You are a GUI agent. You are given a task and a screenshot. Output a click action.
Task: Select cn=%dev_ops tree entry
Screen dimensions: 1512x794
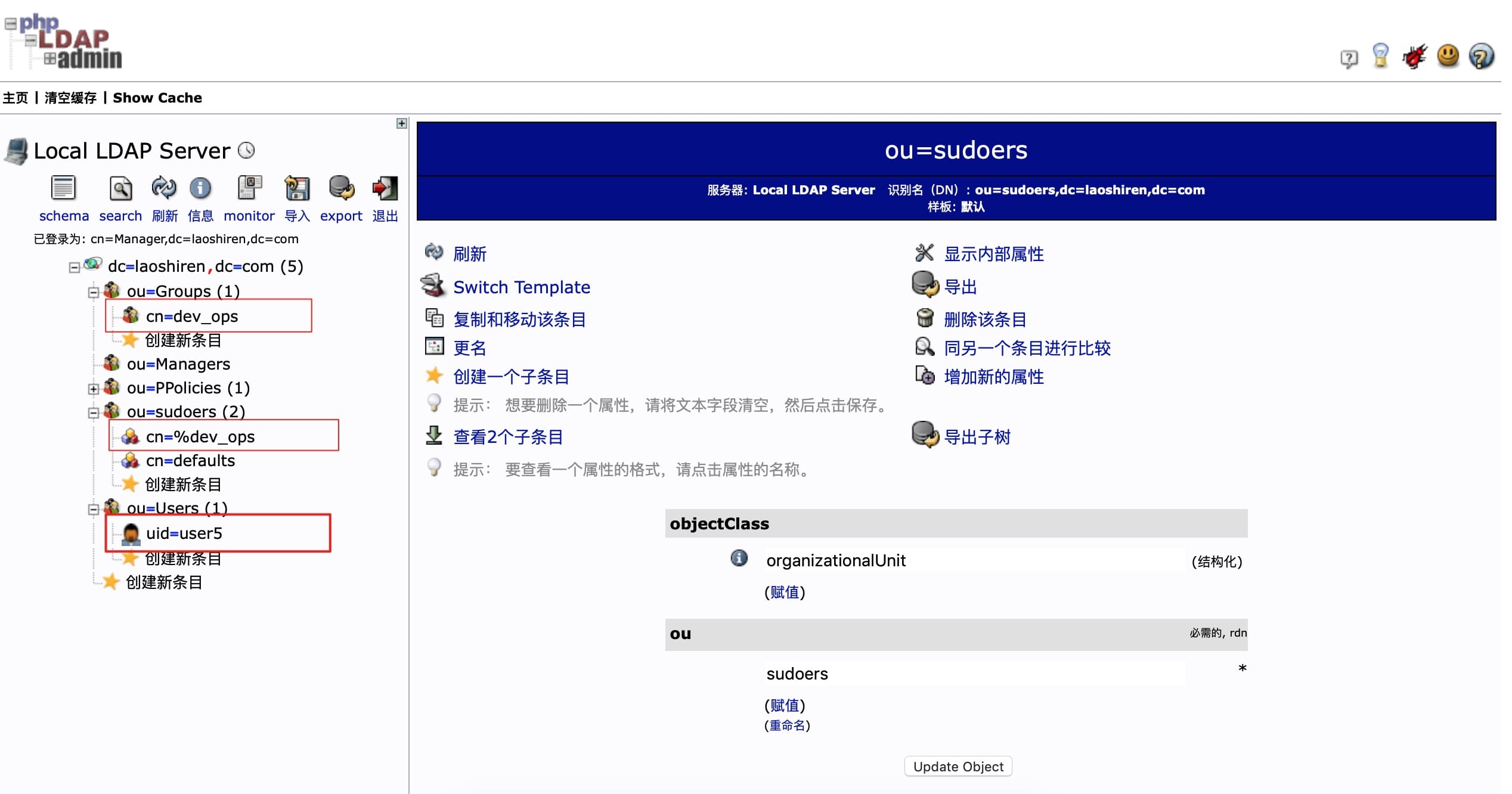click(200, 437)
